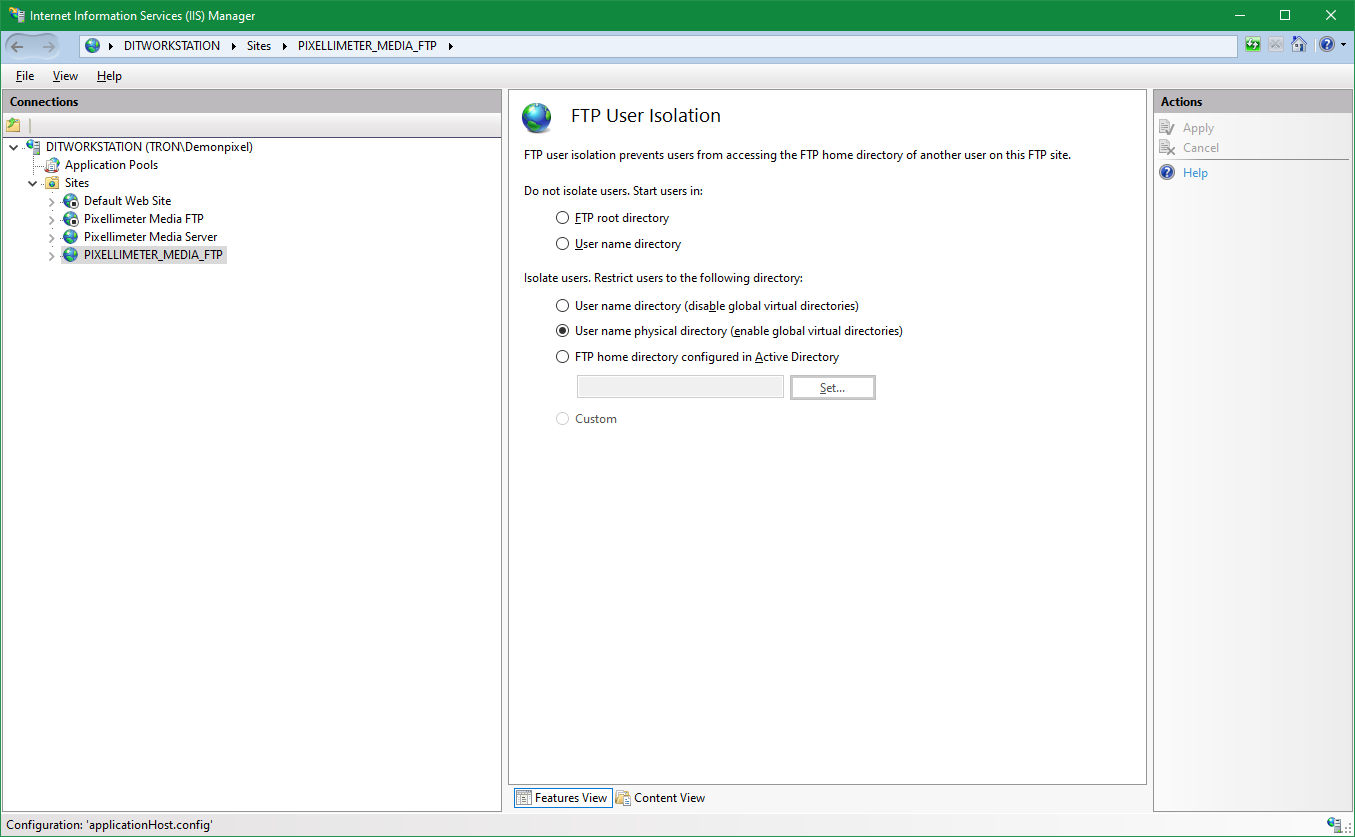Click the DITWORKSTATION server icon in tree
The width and height of the screenshot is (1355, 837).
click(34, 147)
